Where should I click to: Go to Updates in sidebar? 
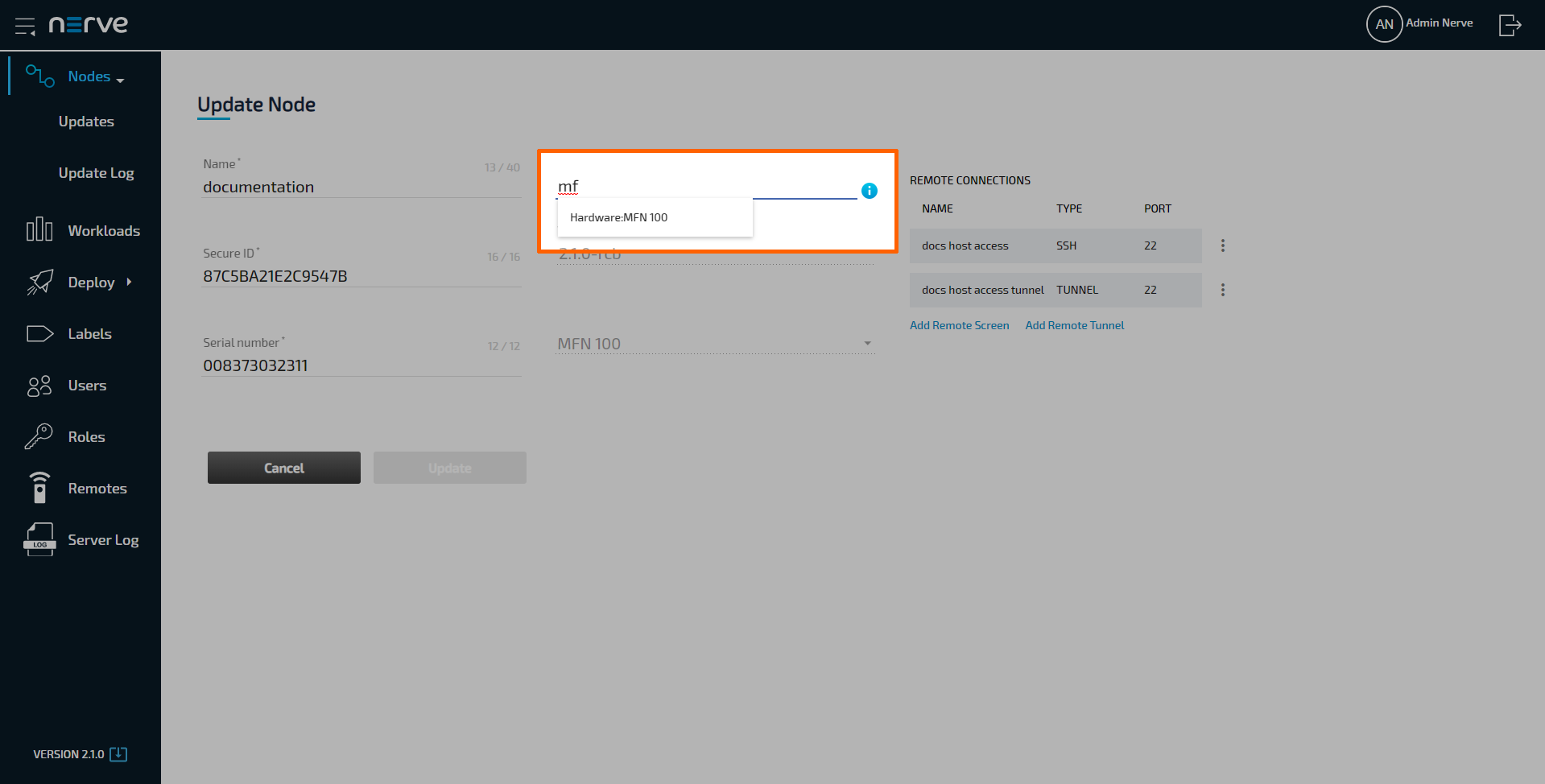[86, 122]
